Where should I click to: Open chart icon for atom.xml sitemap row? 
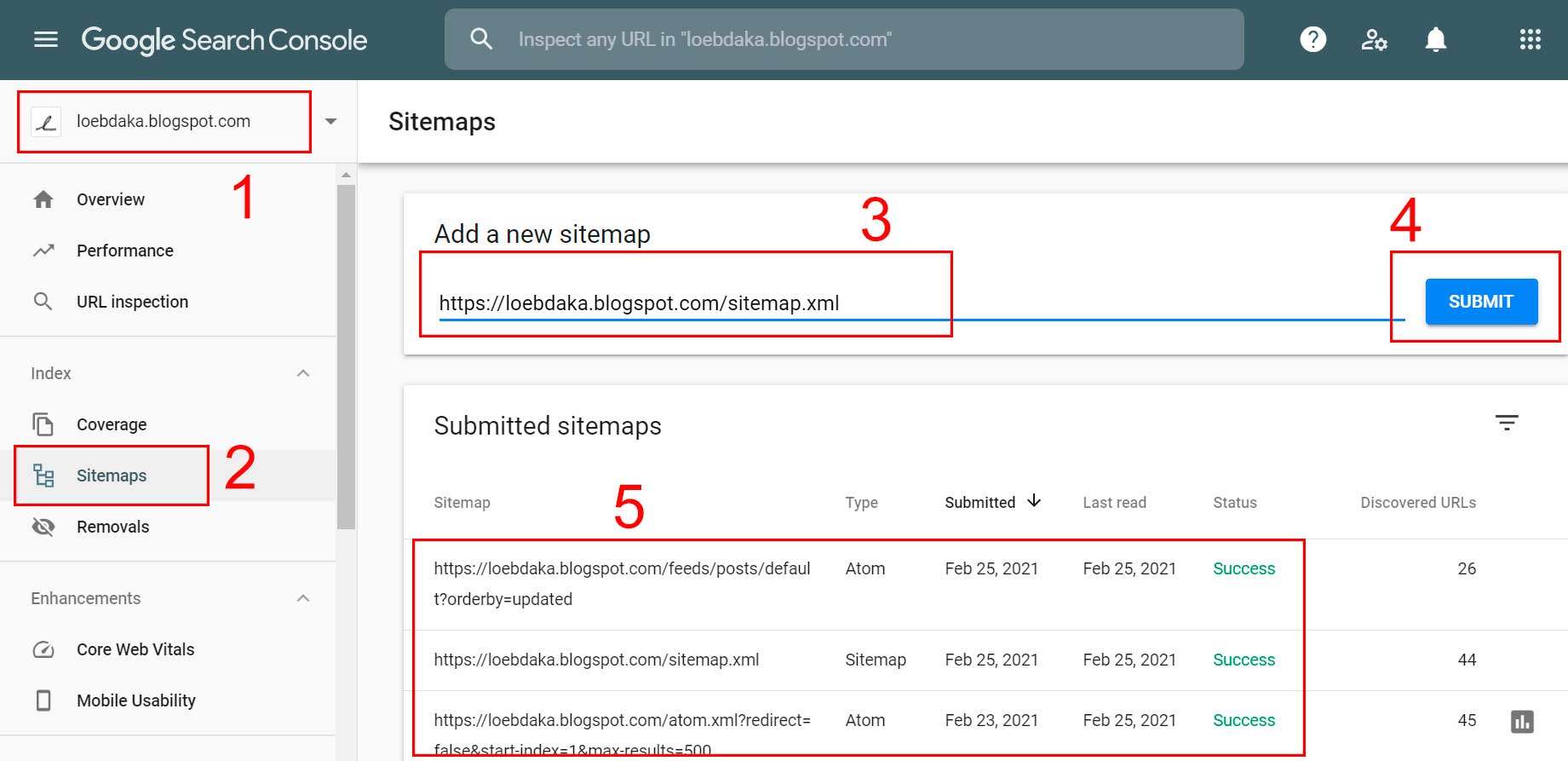click(1522, 722)
